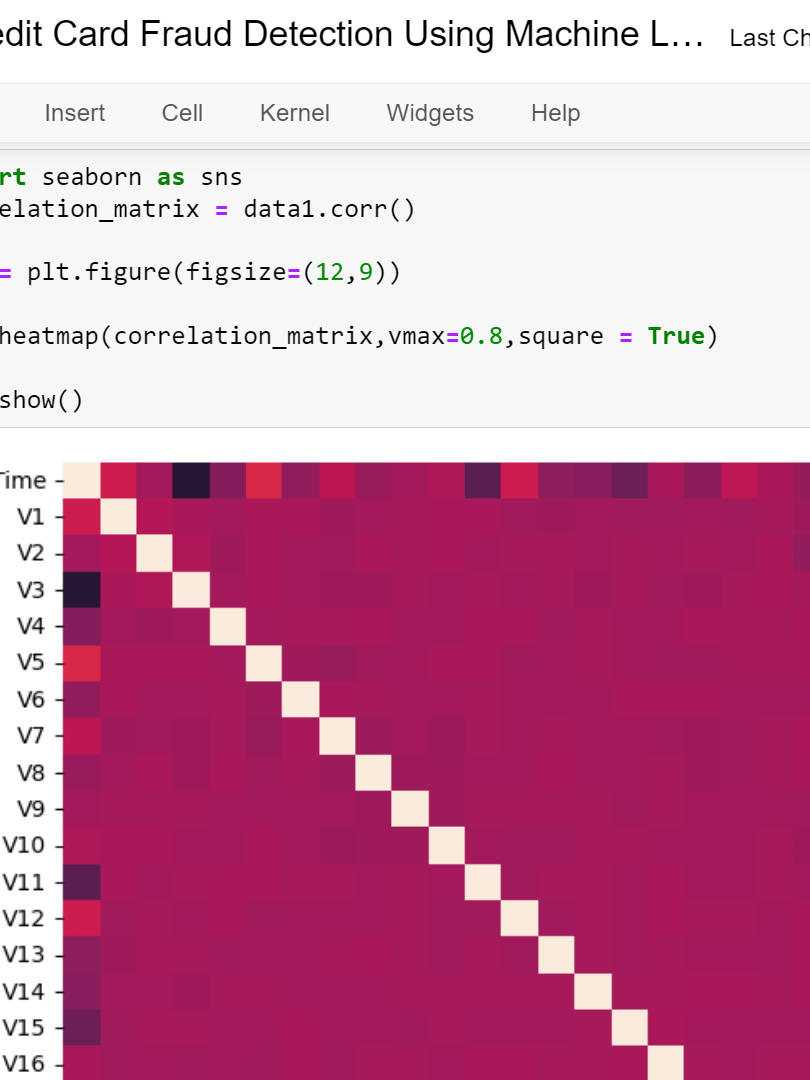Click the V14 axis label
The image size is (810, 1080).
(24, 991)
